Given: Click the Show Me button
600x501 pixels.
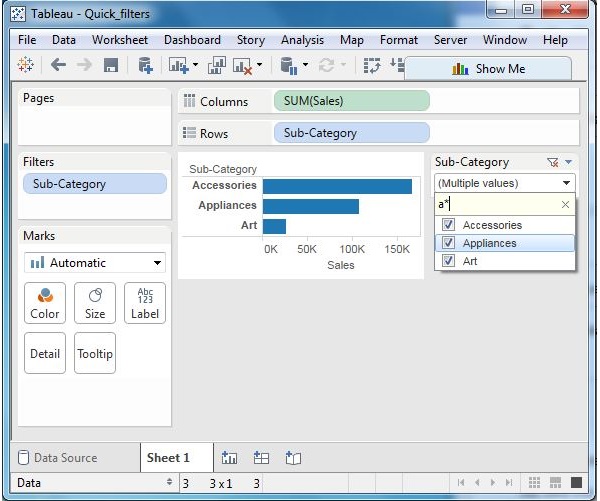Looking at the screenshot, I should pyautogui.click(x=489, y=69).
